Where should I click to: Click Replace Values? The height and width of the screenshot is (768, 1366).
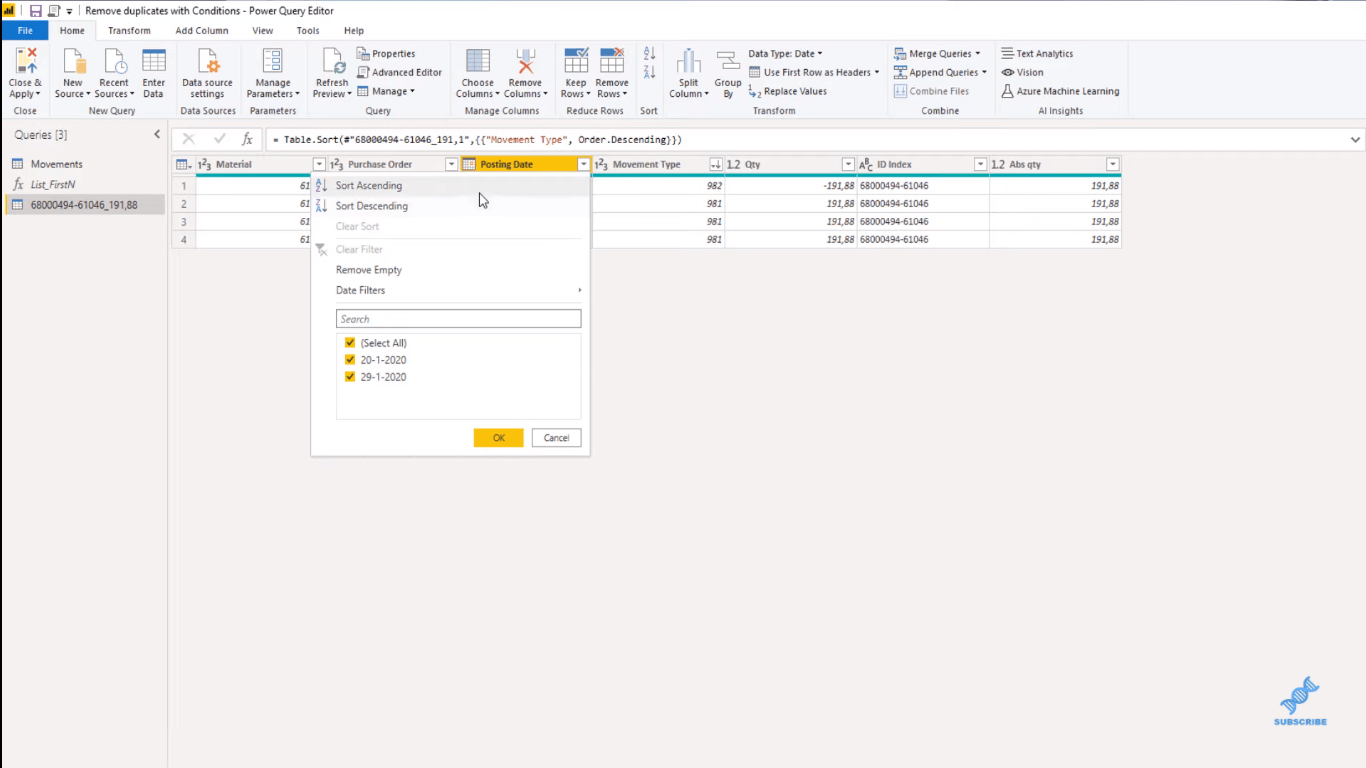click(788, 91)
